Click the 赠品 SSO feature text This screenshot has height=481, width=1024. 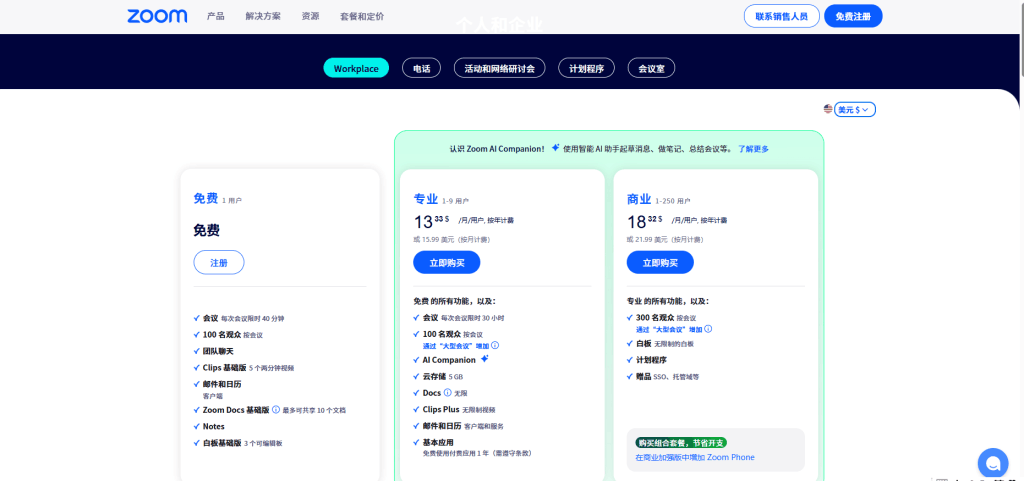coord(667,377)
